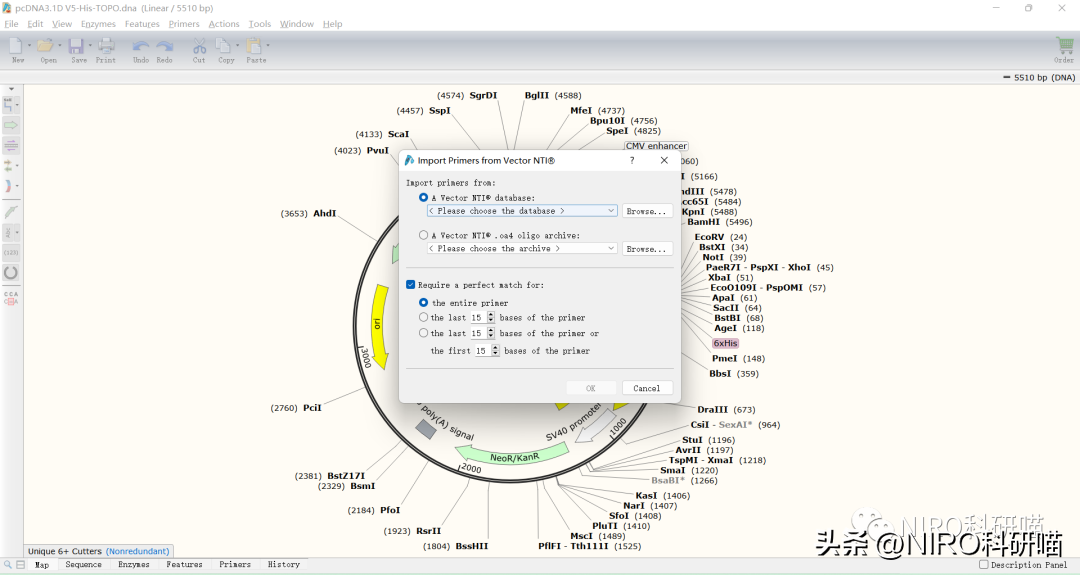
Task: Enable the Description Panel checkbox
Action: [x=984, y=565]
